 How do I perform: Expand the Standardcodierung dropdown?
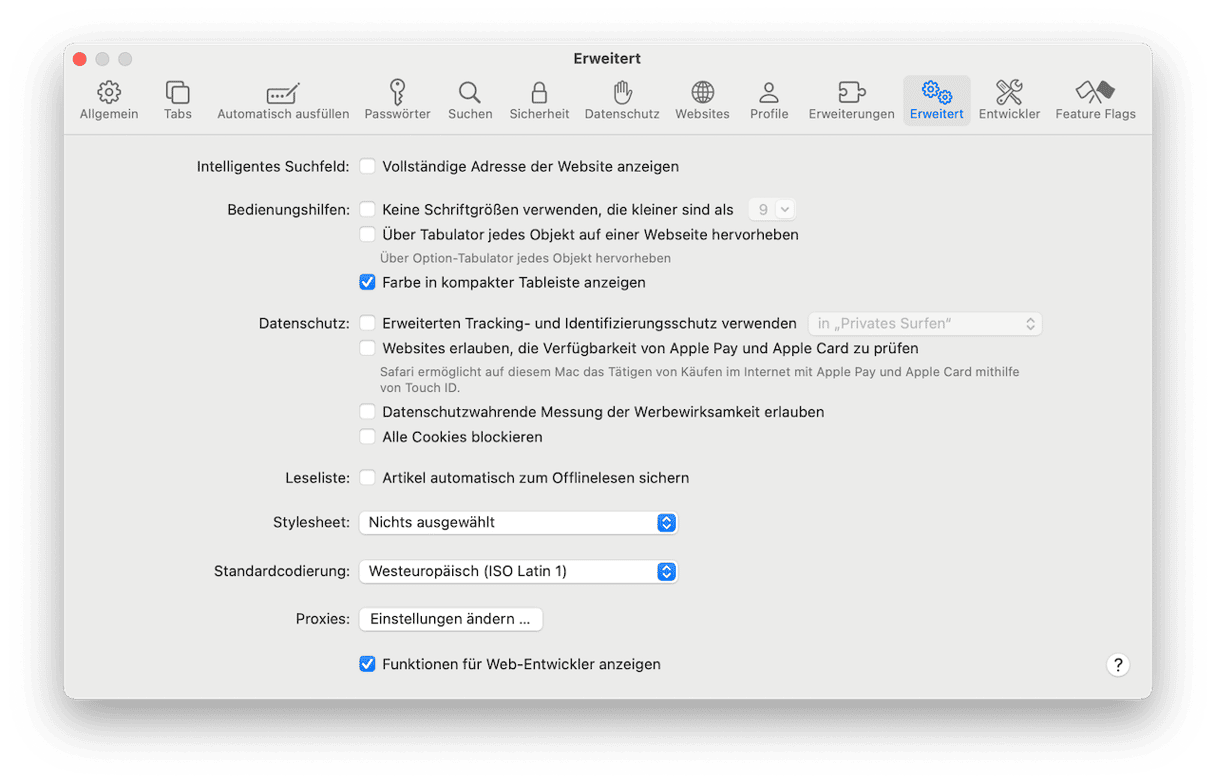click(518, 572)
